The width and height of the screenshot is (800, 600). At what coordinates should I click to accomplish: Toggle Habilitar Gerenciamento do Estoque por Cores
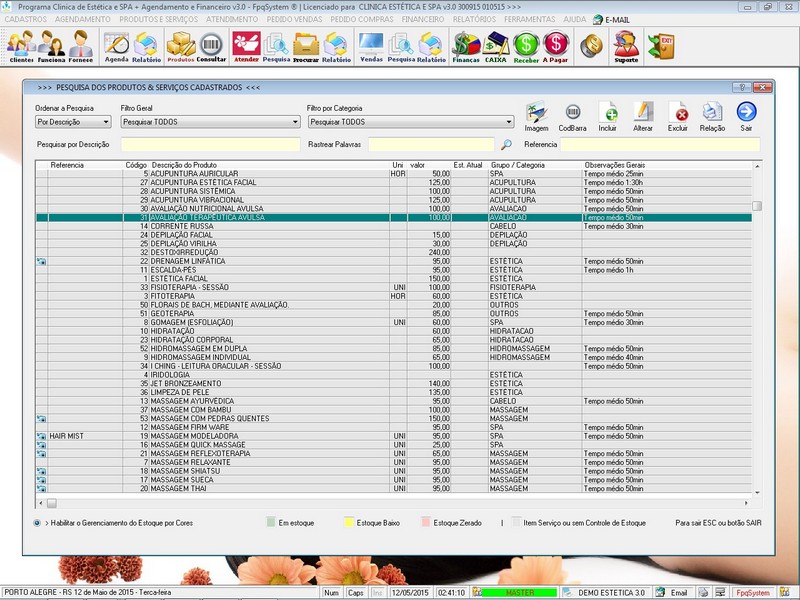coord(37,523)
